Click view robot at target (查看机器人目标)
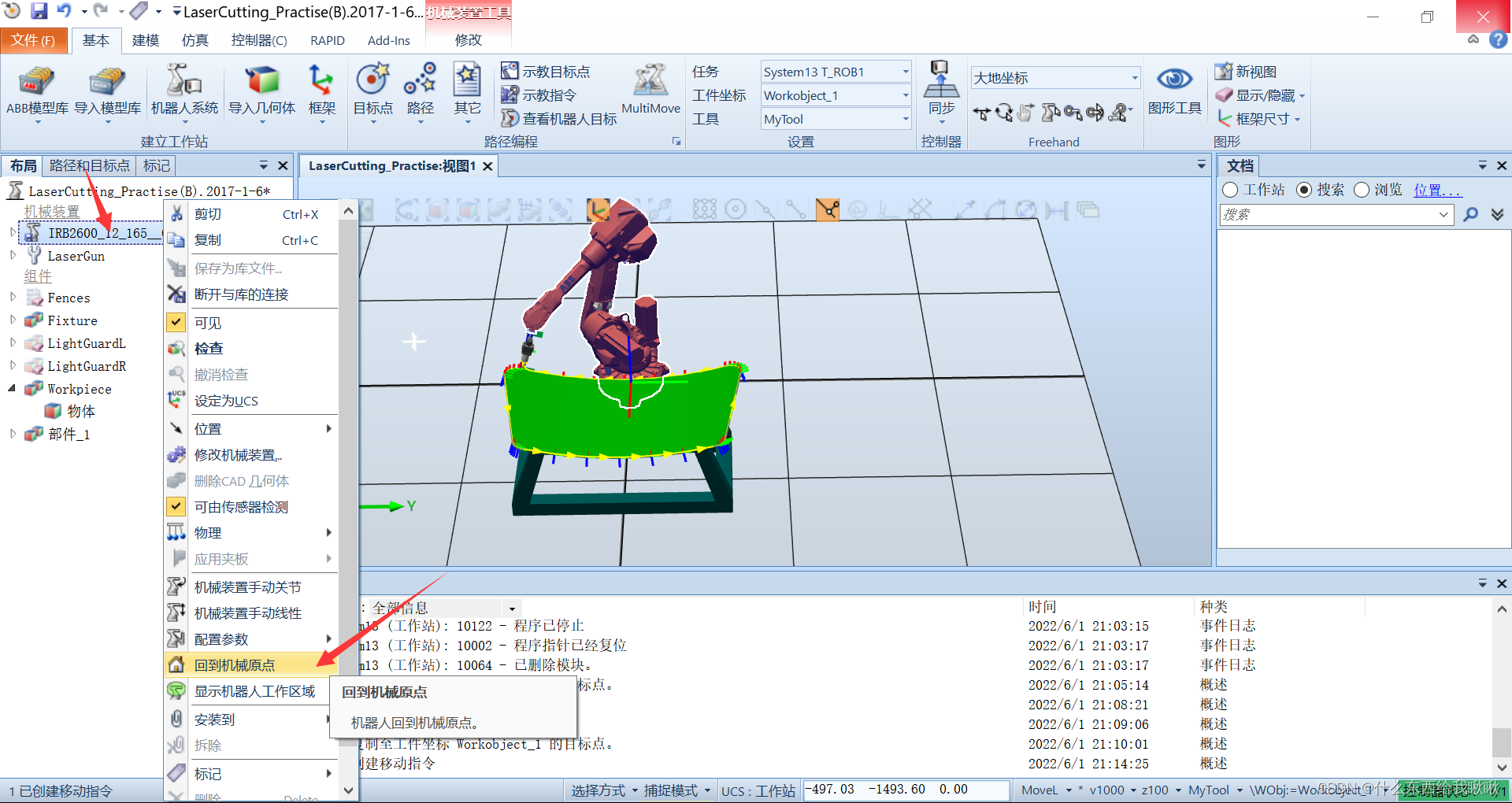The image size is (1512, 803). tap(559, 119)
